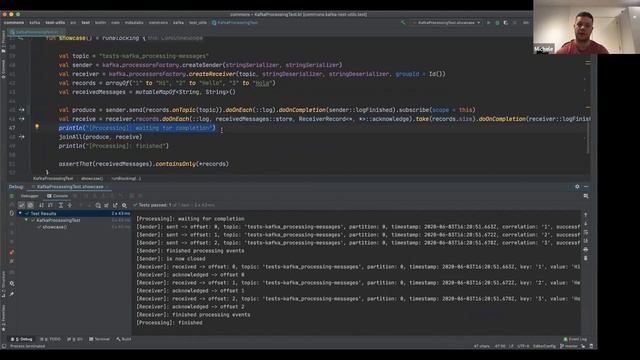Viewport: 640px width, 360px height.
Task: Open the magnifier options icon in test toolbar
Action: [124, 205]
